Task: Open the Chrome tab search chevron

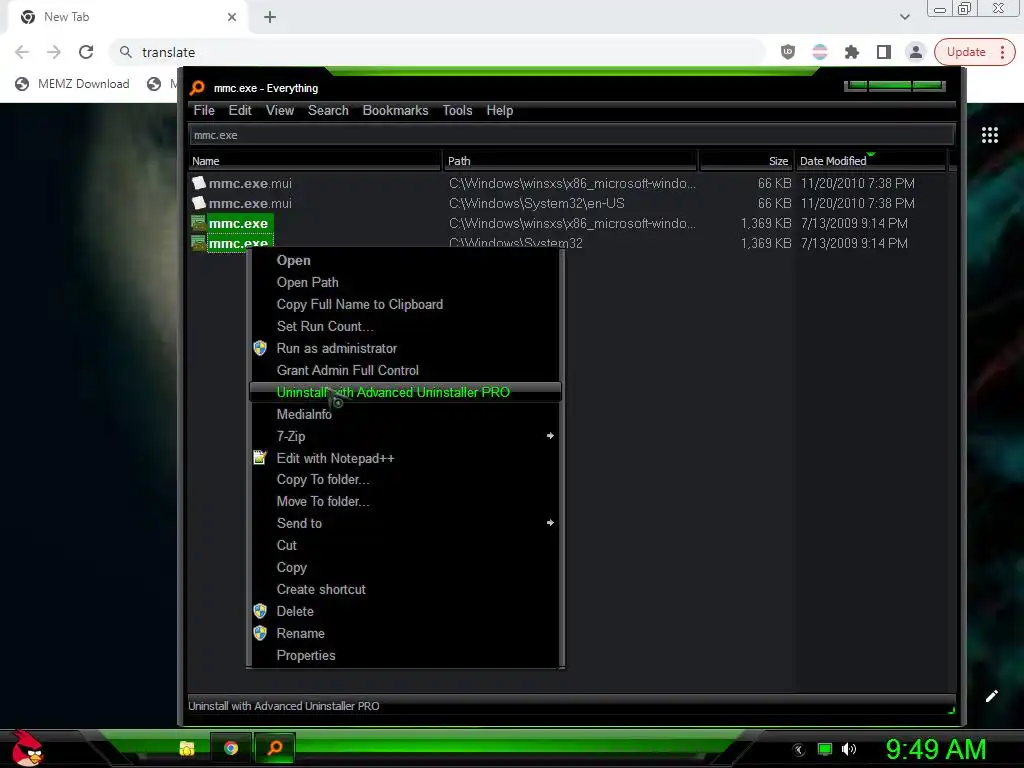Action: pyautogui.click(x=904, y=17)
